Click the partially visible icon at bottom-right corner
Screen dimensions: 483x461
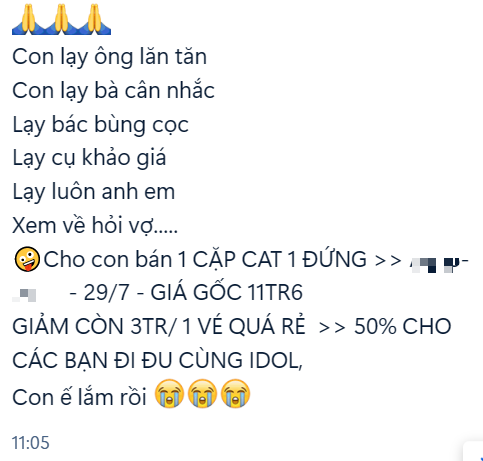coord(473,452)
